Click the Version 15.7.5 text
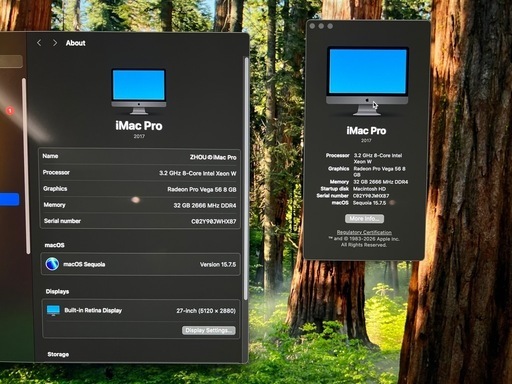This screenshot has height=384, width=512. pyautogui.click(x=218, y=264)
